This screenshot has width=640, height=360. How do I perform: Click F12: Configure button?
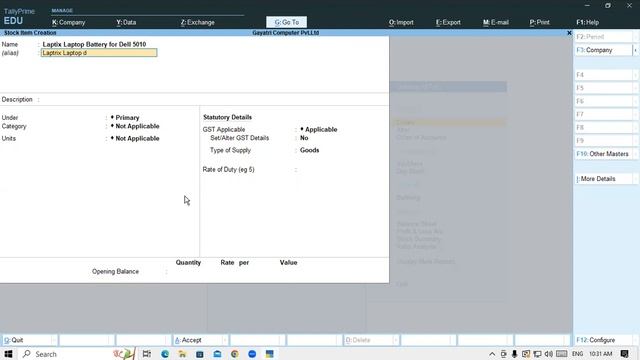pos(606,340)
